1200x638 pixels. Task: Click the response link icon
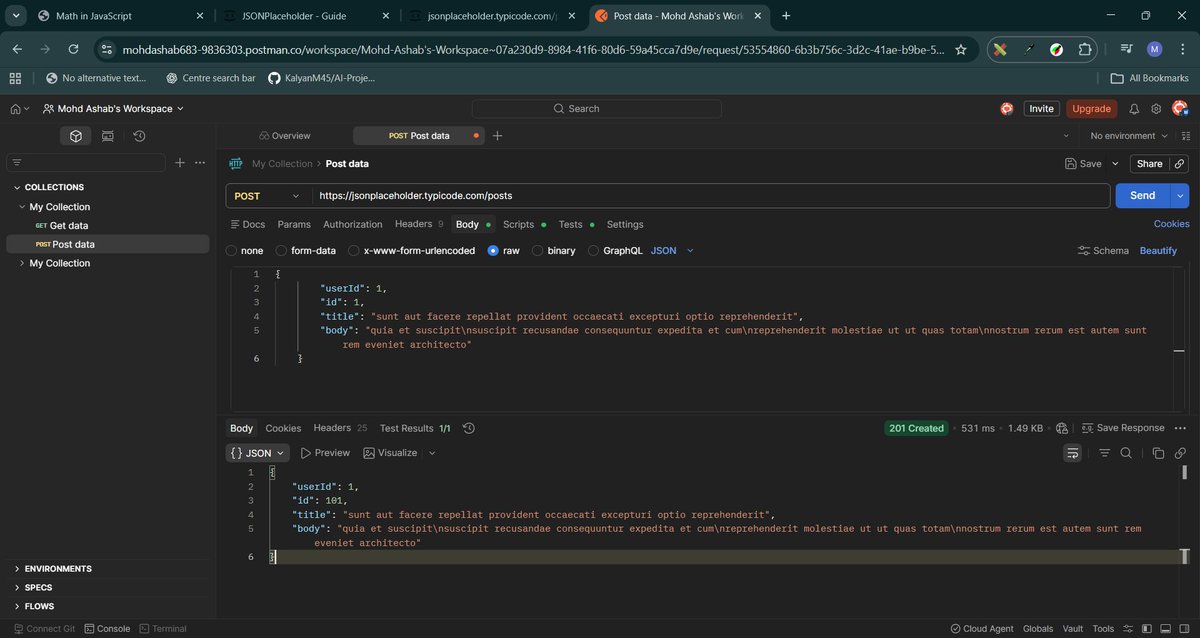point(1180,453)
